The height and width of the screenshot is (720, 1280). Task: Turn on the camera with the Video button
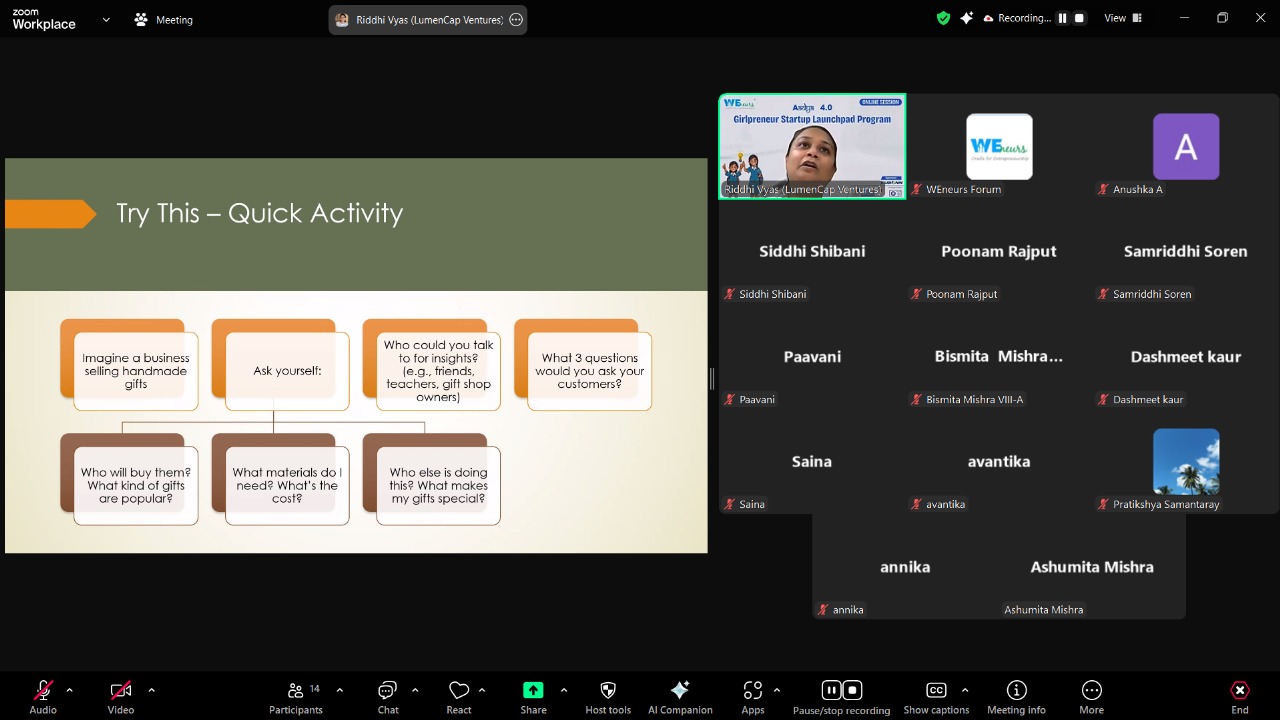pos(120,691)
